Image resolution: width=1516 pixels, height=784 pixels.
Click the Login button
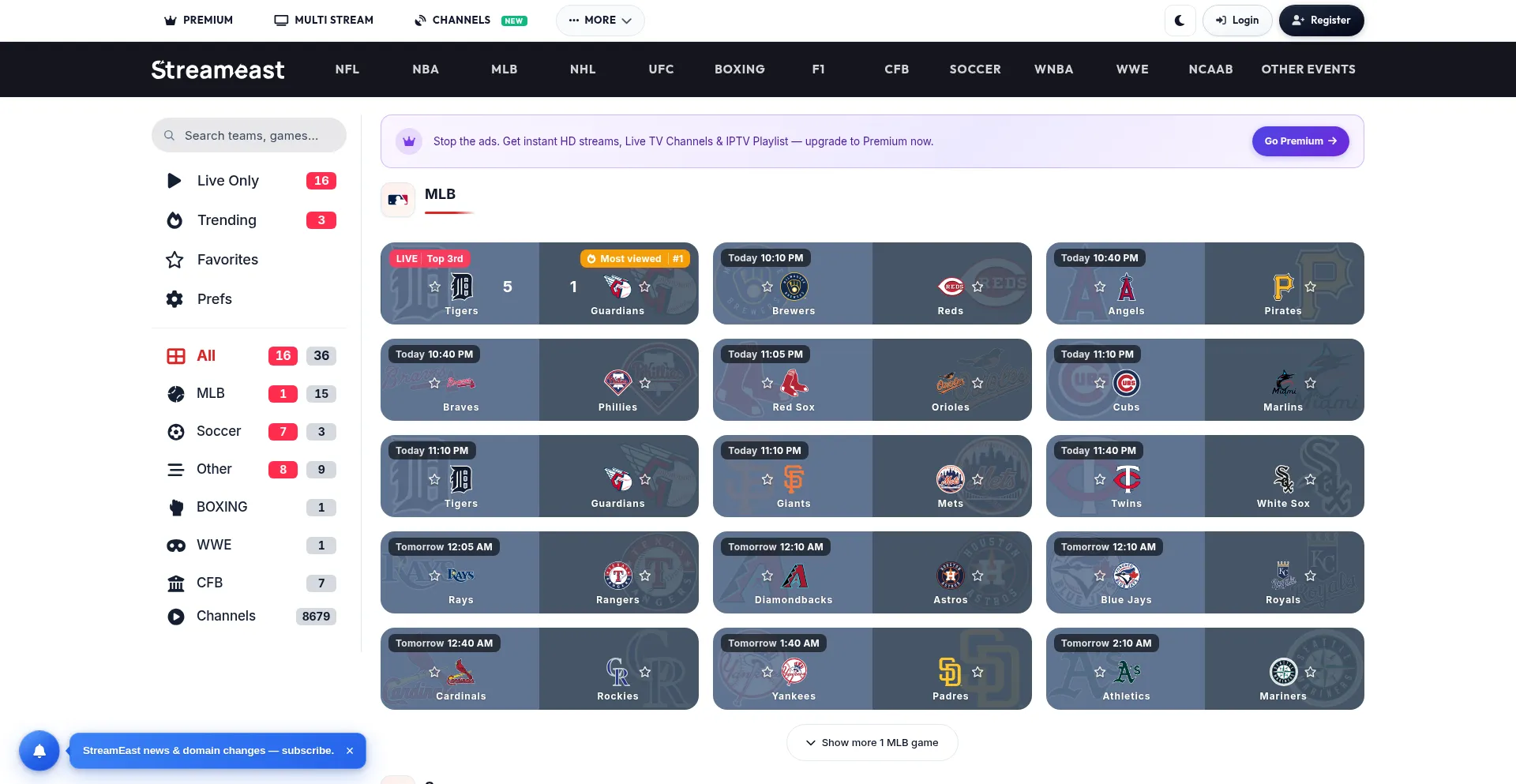coord(1237,21)
